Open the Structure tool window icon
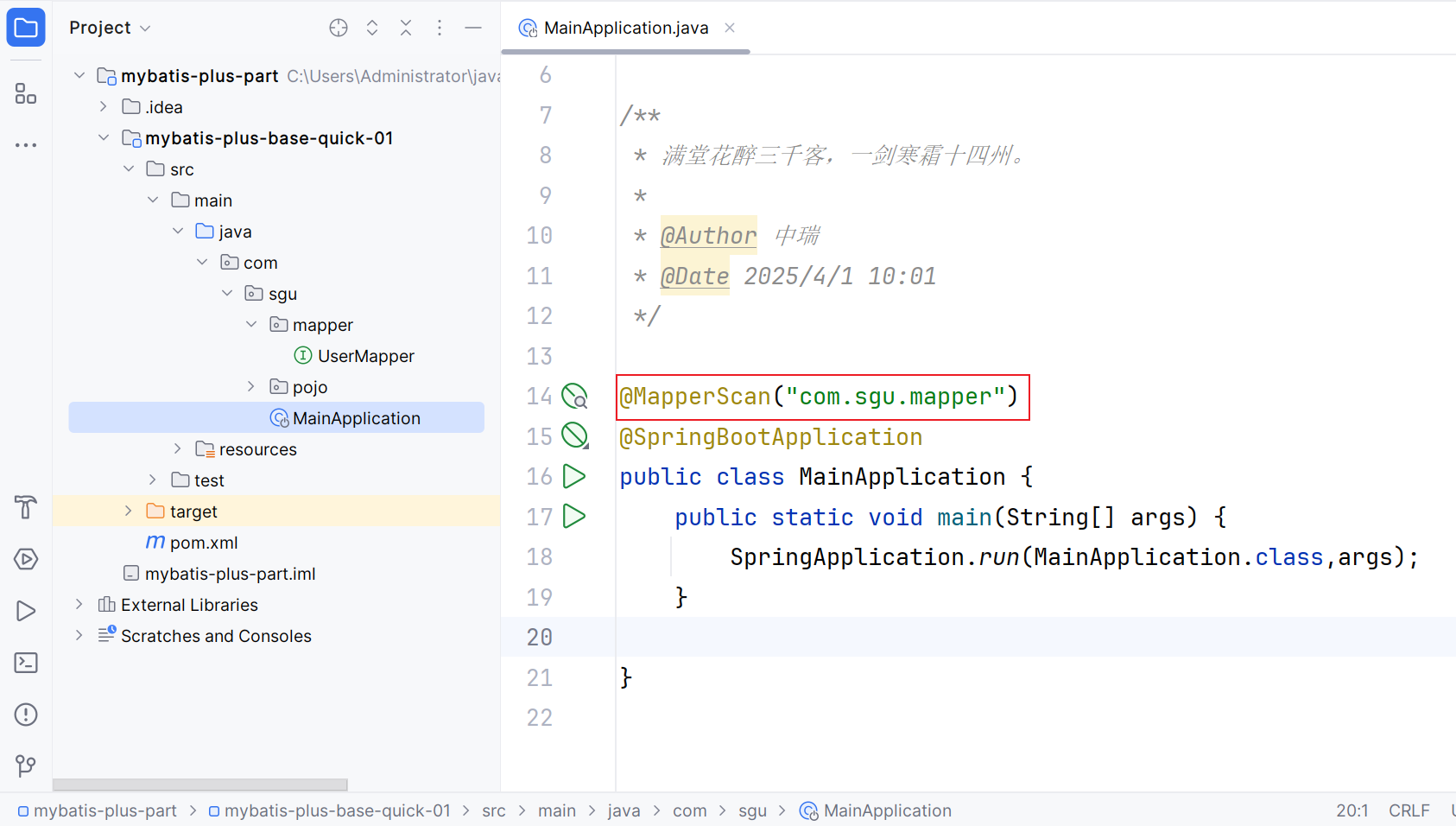The image size is (1456, 826). 26,93
